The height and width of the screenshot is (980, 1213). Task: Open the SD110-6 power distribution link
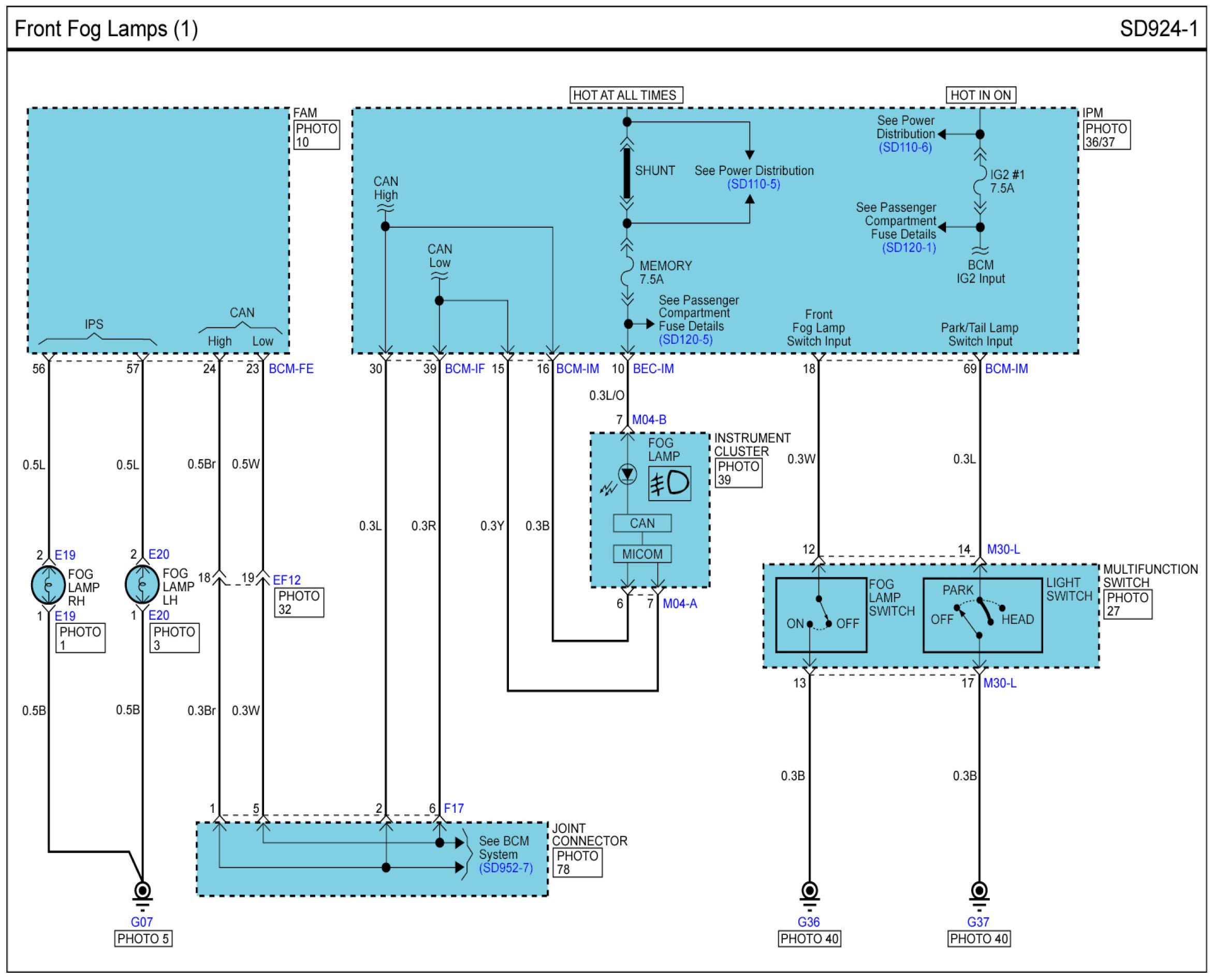905,148
